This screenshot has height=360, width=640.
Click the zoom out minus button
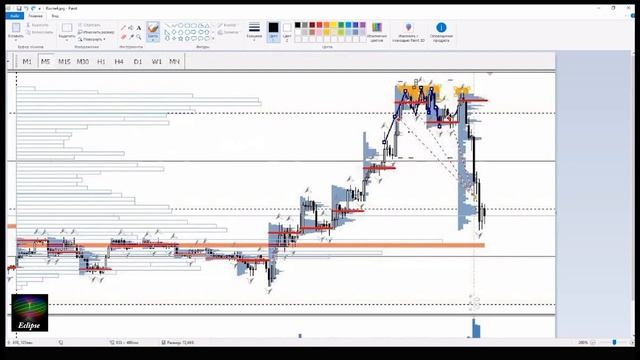(x=593, y=342)
